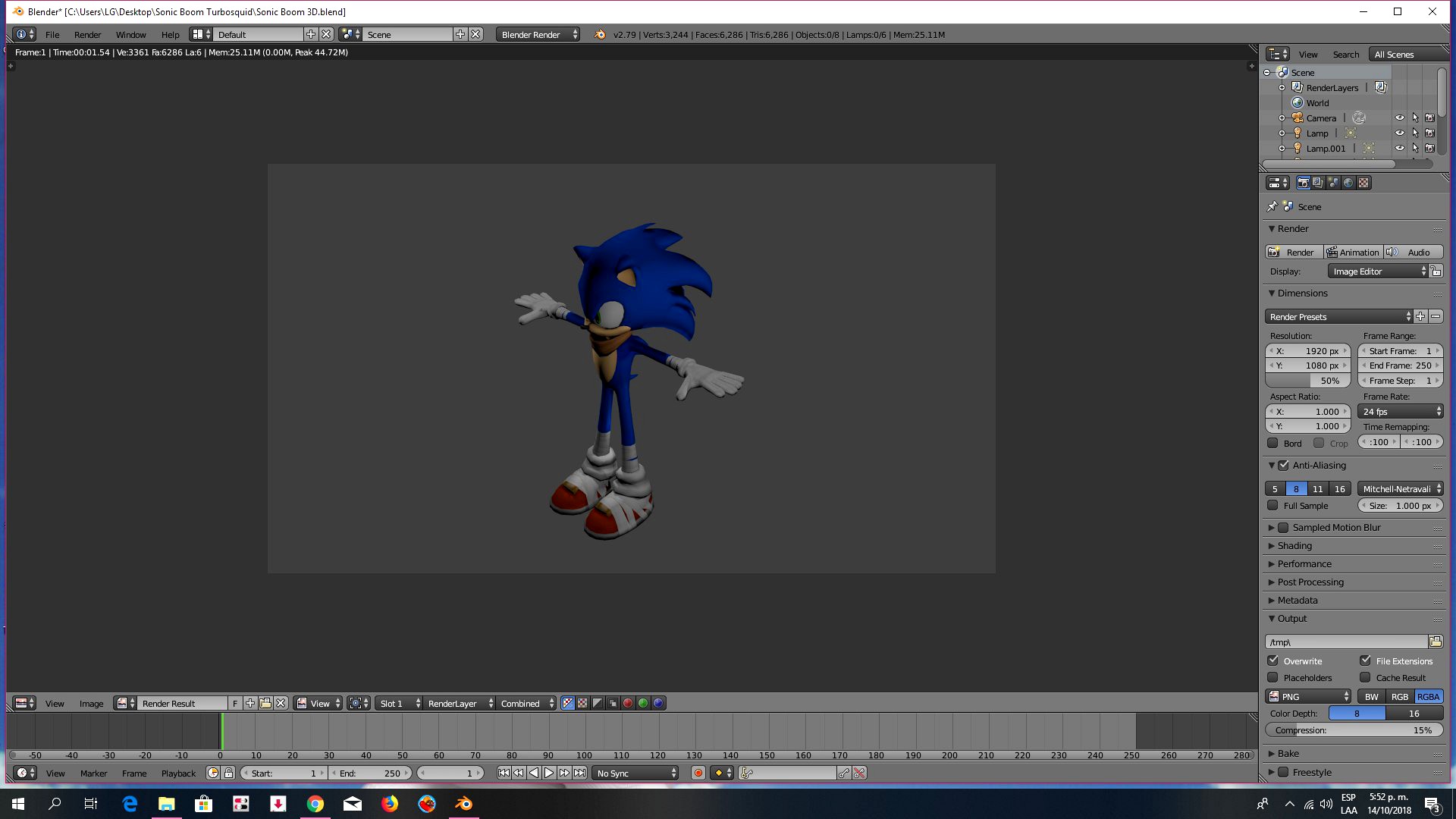Toggle Lamp selectability arrow in outliner
The height and width of the screenshot is (819, 1456).
[1415, 133]
